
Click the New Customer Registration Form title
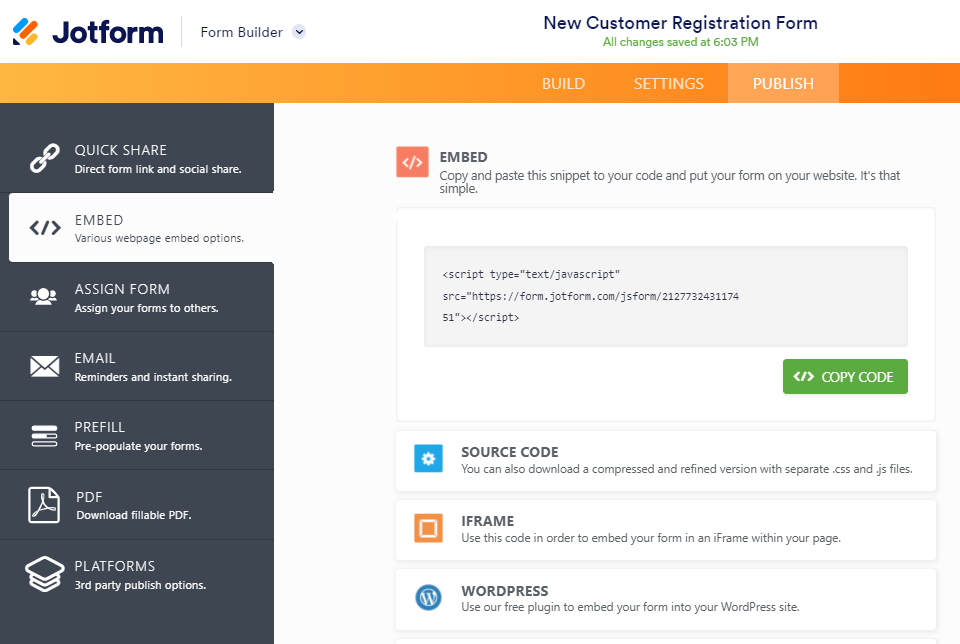680,23
